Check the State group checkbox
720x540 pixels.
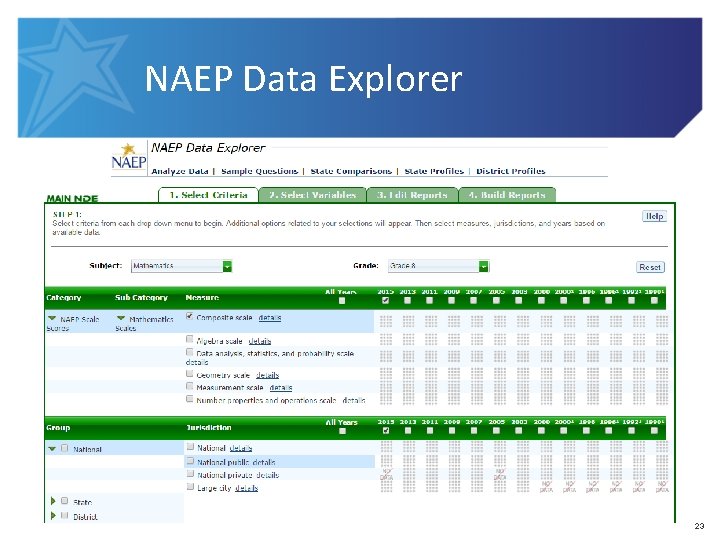coord(65,501)
